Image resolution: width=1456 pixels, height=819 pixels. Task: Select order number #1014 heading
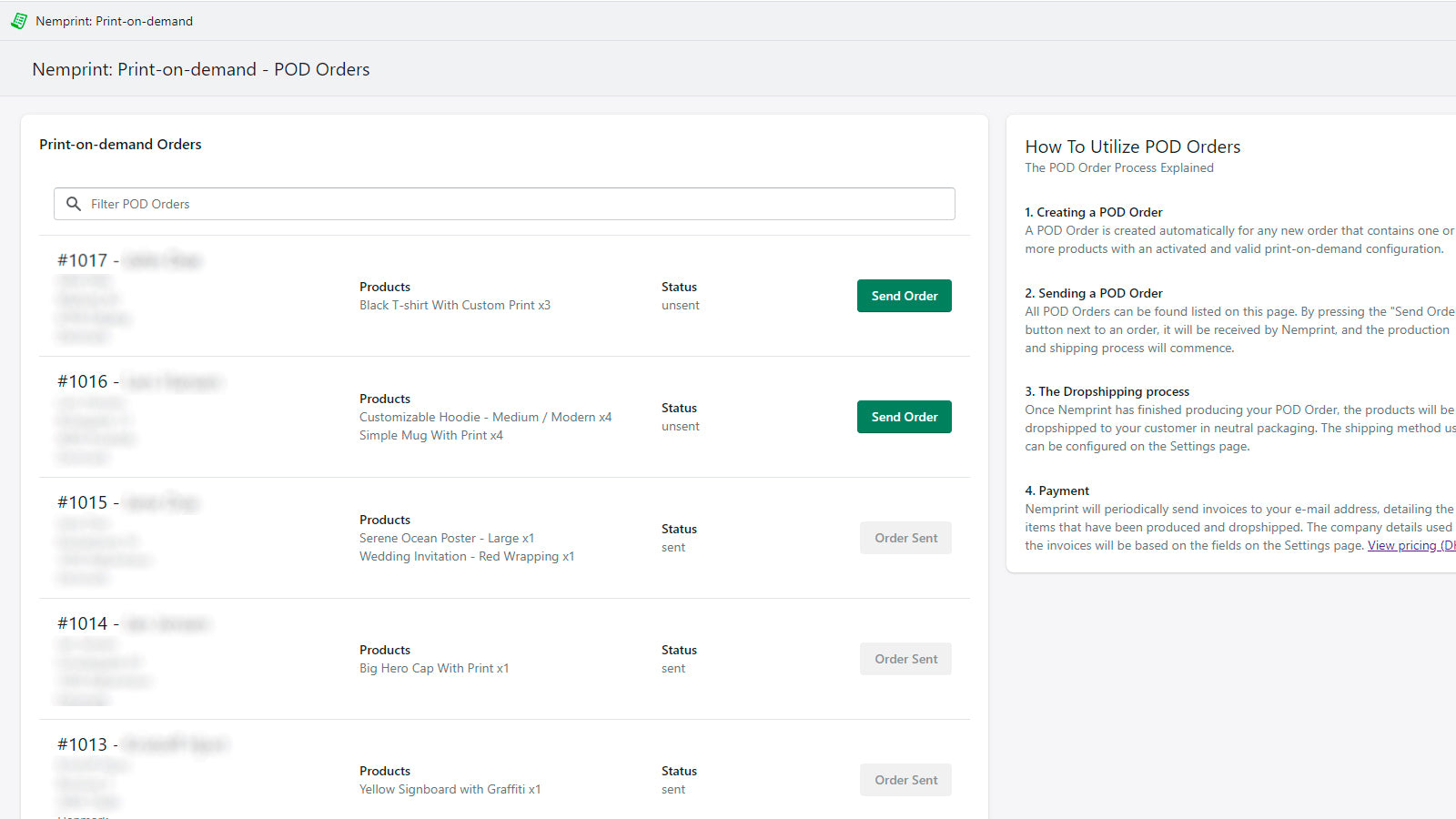pyautogui.click(x=82, y=623)
